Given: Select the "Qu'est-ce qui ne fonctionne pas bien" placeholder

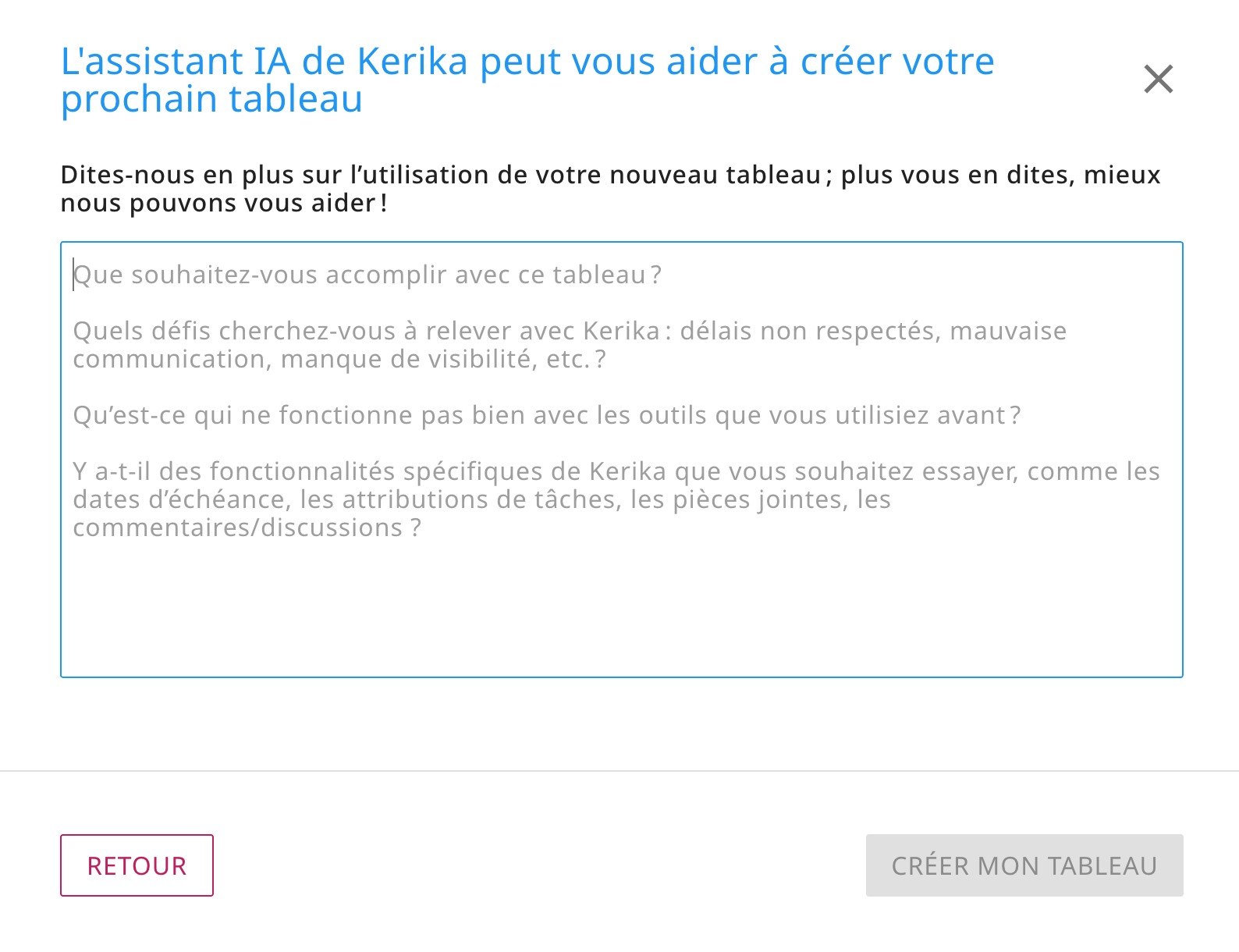Looking at the screenshot, I should pos(546,416).
